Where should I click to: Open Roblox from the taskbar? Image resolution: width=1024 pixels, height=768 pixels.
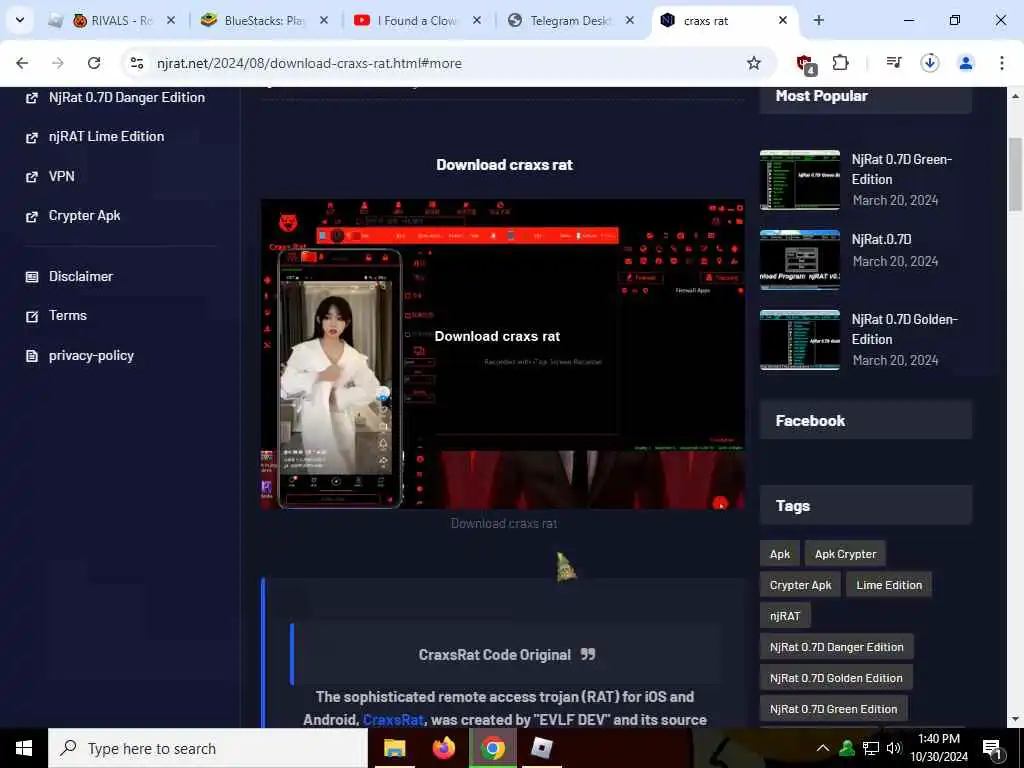click(541, 748)
